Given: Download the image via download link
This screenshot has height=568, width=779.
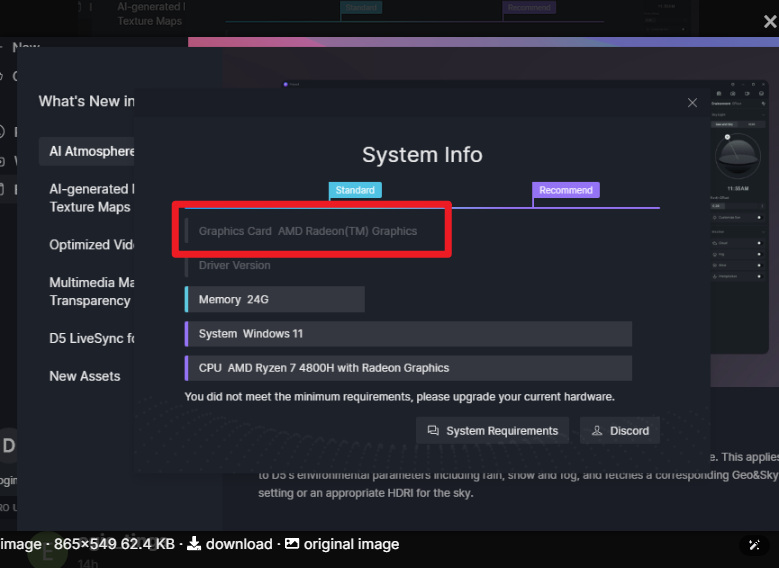Looking at the screenshot, I should click(230, 544).
